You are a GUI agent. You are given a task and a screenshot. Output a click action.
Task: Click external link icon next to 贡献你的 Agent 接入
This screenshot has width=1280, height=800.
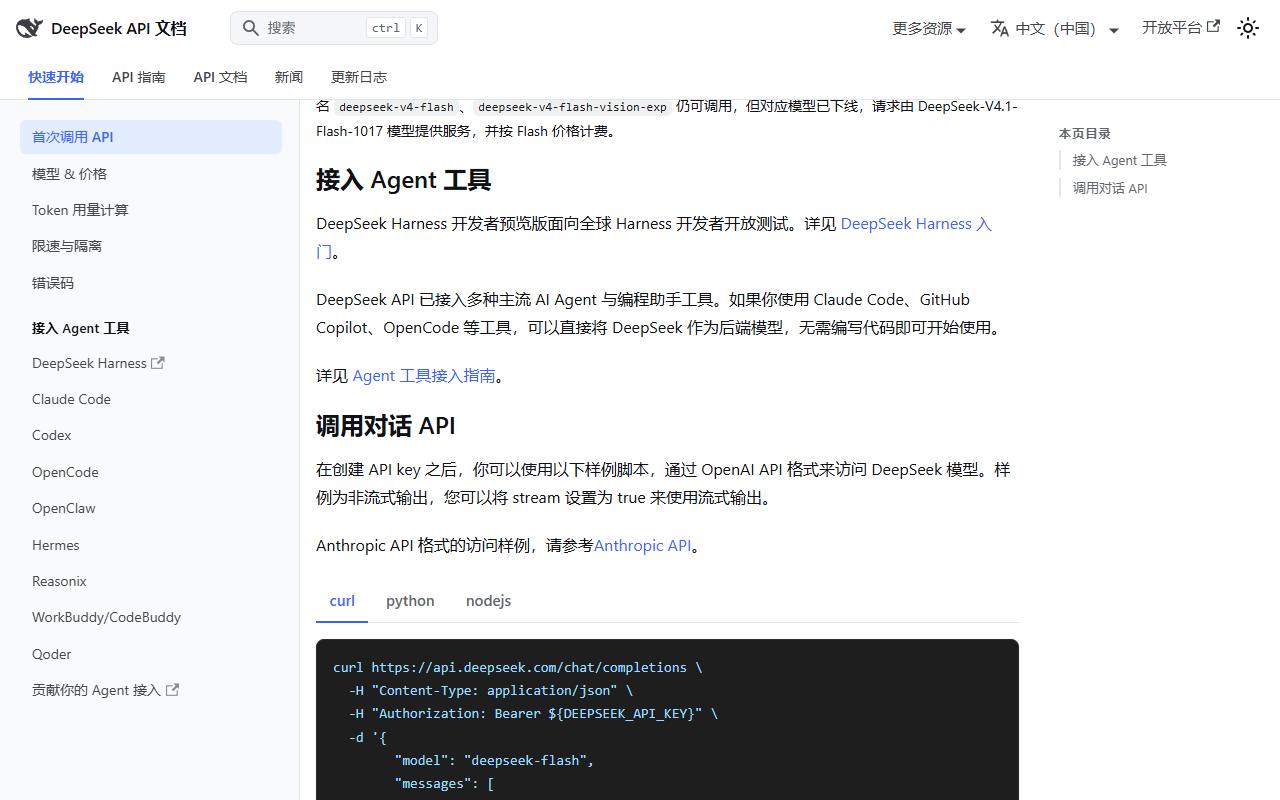pos(172,690)
